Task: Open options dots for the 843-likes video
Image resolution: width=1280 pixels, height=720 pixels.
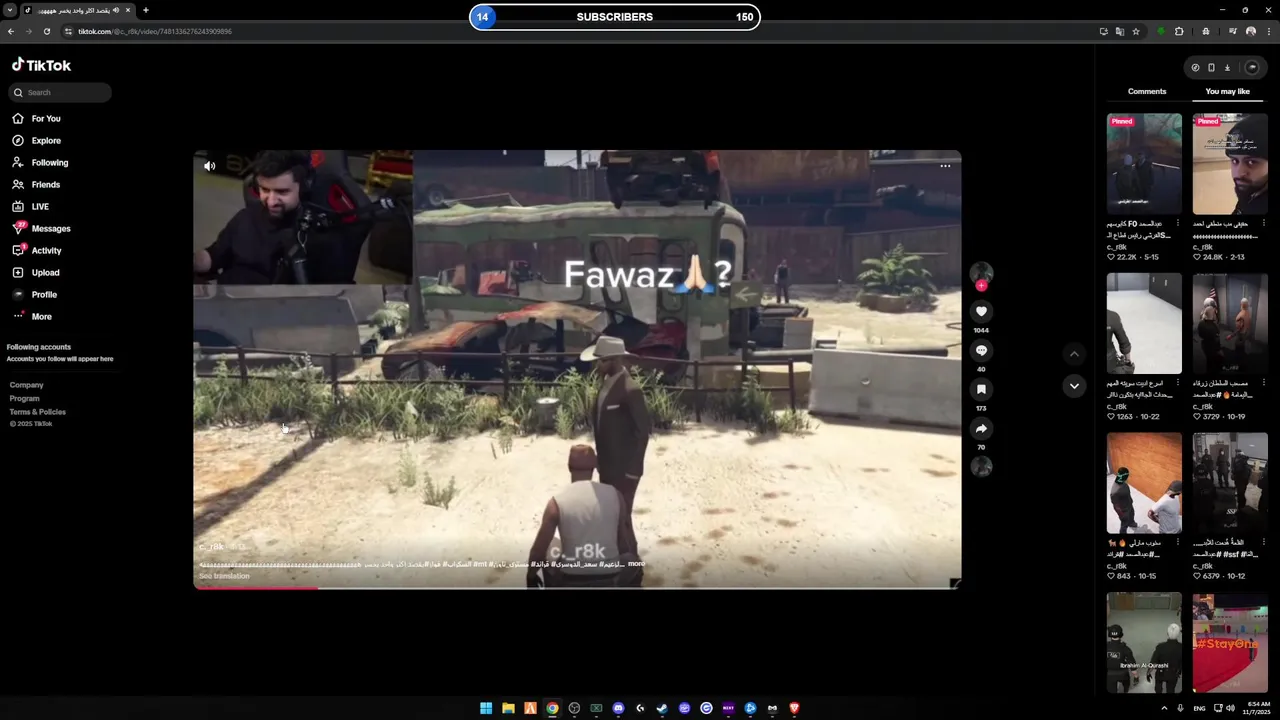Action: click(1177, 543)
